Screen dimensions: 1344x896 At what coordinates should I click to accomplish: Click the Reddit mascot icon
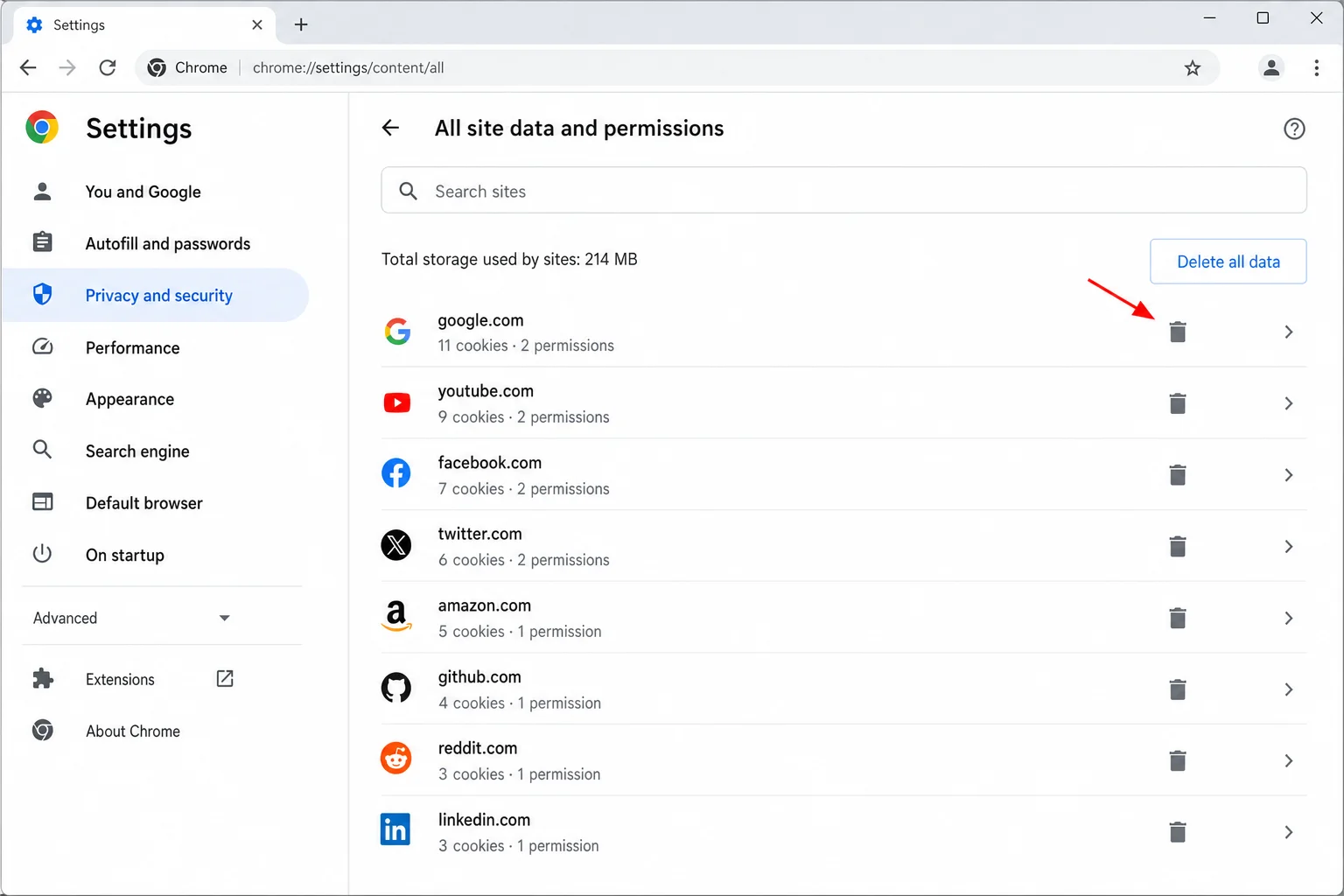pos(396,759)
